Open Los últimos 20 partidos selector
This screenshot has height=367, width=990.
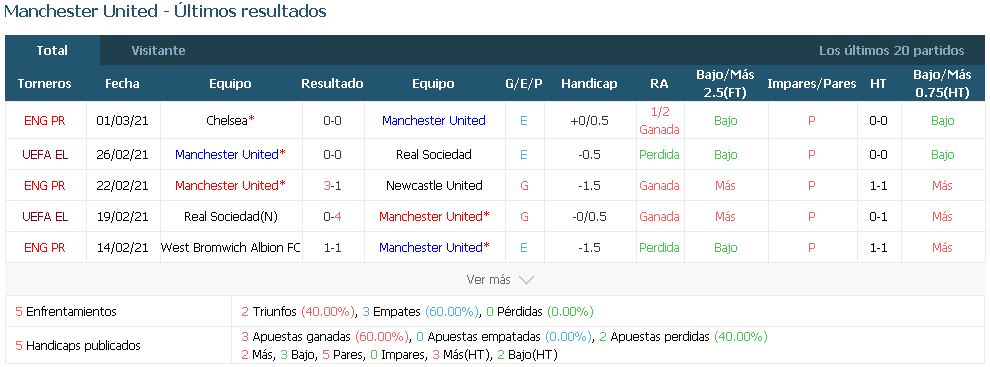pyautogui.click(x=892, y=51)
